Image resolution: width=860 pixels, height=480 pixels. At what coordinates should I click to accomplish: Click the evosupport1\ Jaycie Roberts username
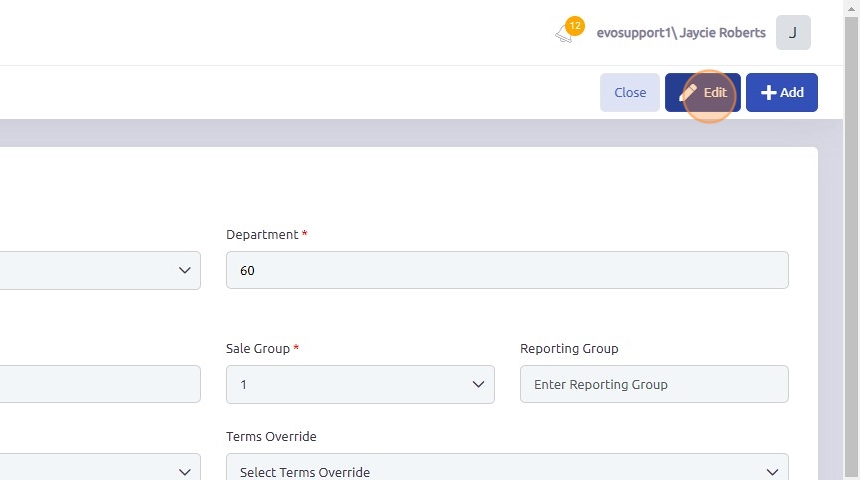point(681,33)
